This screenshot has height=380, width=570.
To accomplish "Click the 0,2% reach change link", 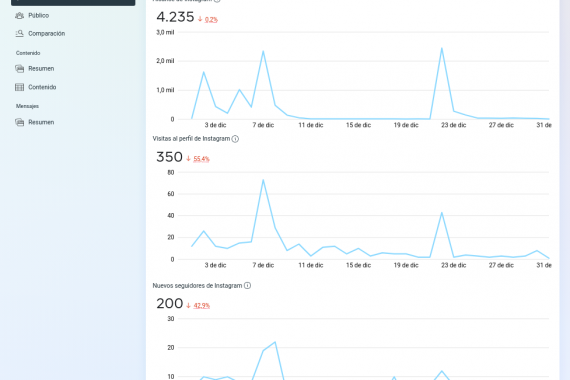I will pos(211,20).
